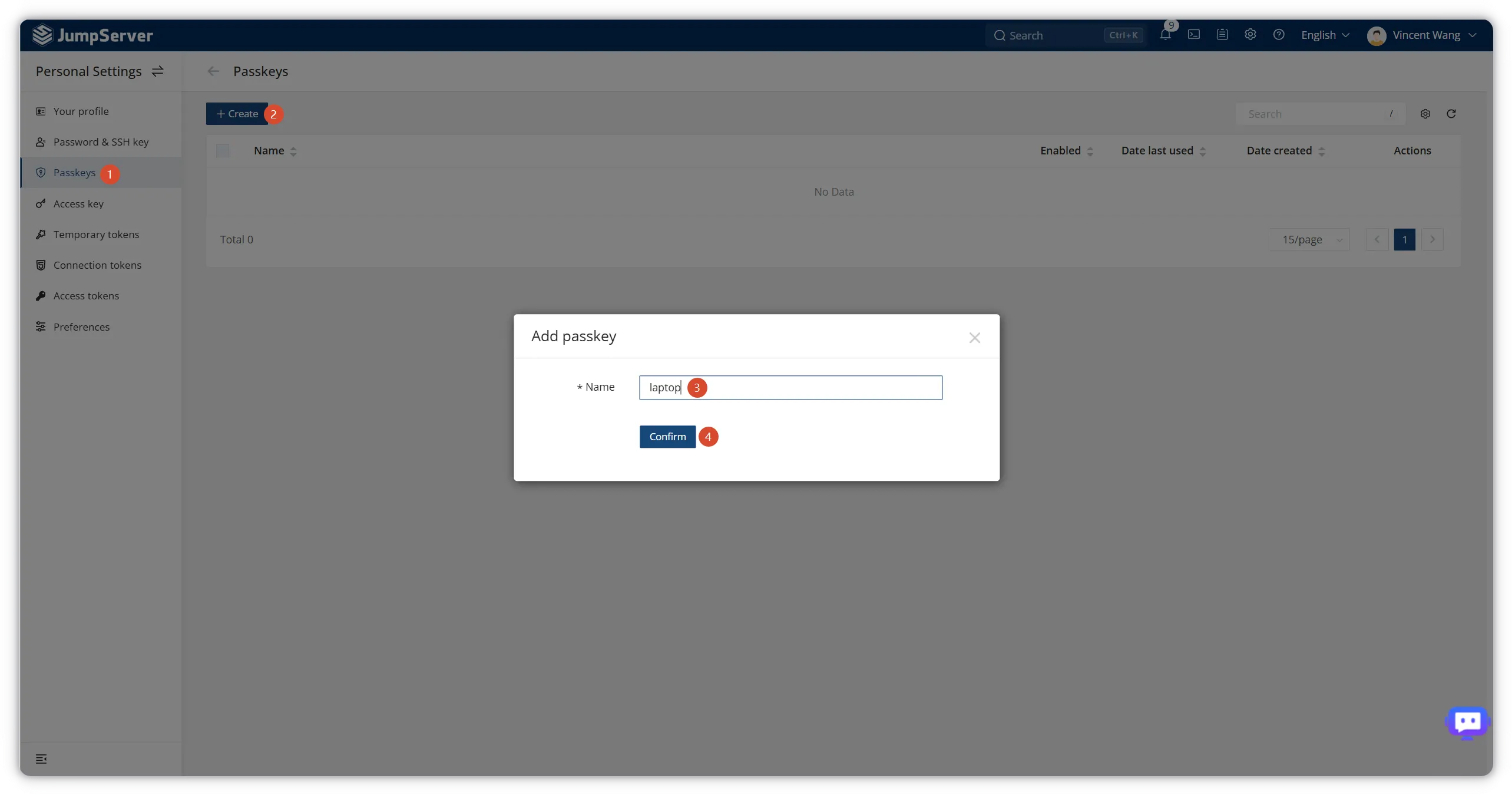The width and height of the screenshot is (1512, 795).
Task: Open table column settings gear
Action: [x=1425, y=114]
